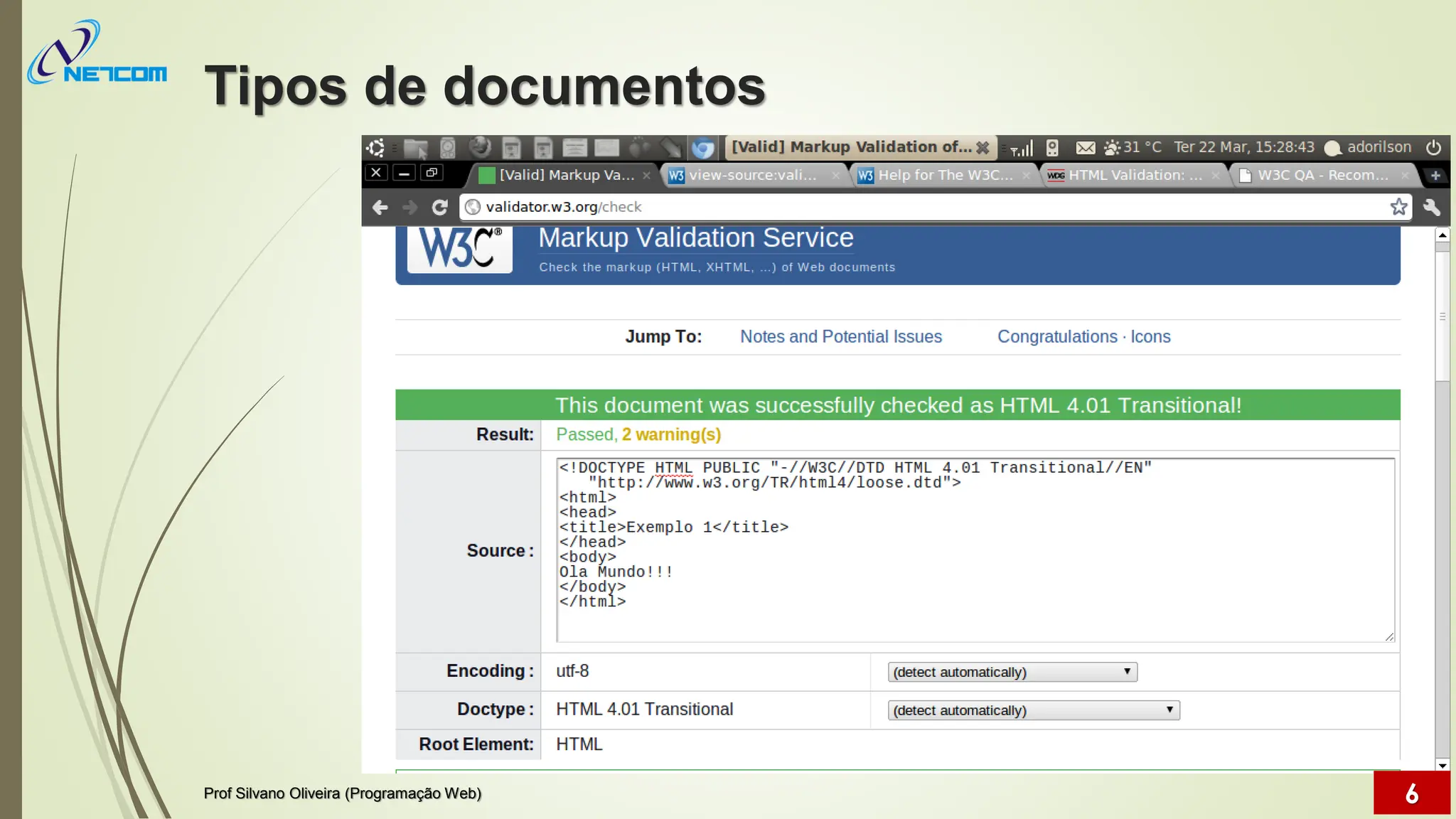
Task: Close the taskbar Markup Validation window entry
Action: point(983,147)
